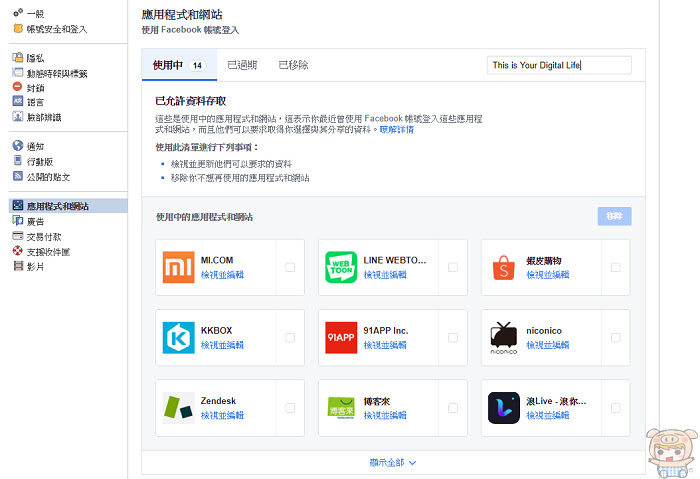Switch to the 使用中 tab
The width and height of the screenshot is (700, 479).
[x=179, y=65]
